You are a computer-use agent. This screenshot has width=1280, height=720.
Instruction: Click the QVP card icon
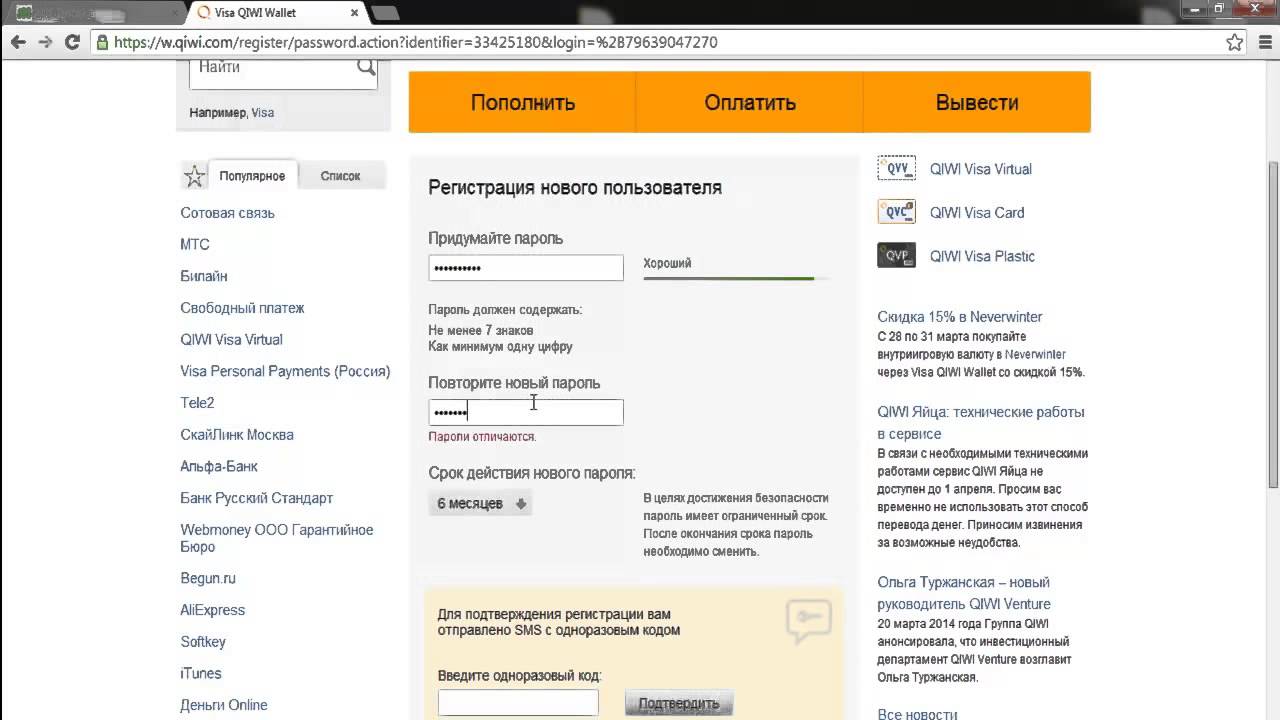896,256
